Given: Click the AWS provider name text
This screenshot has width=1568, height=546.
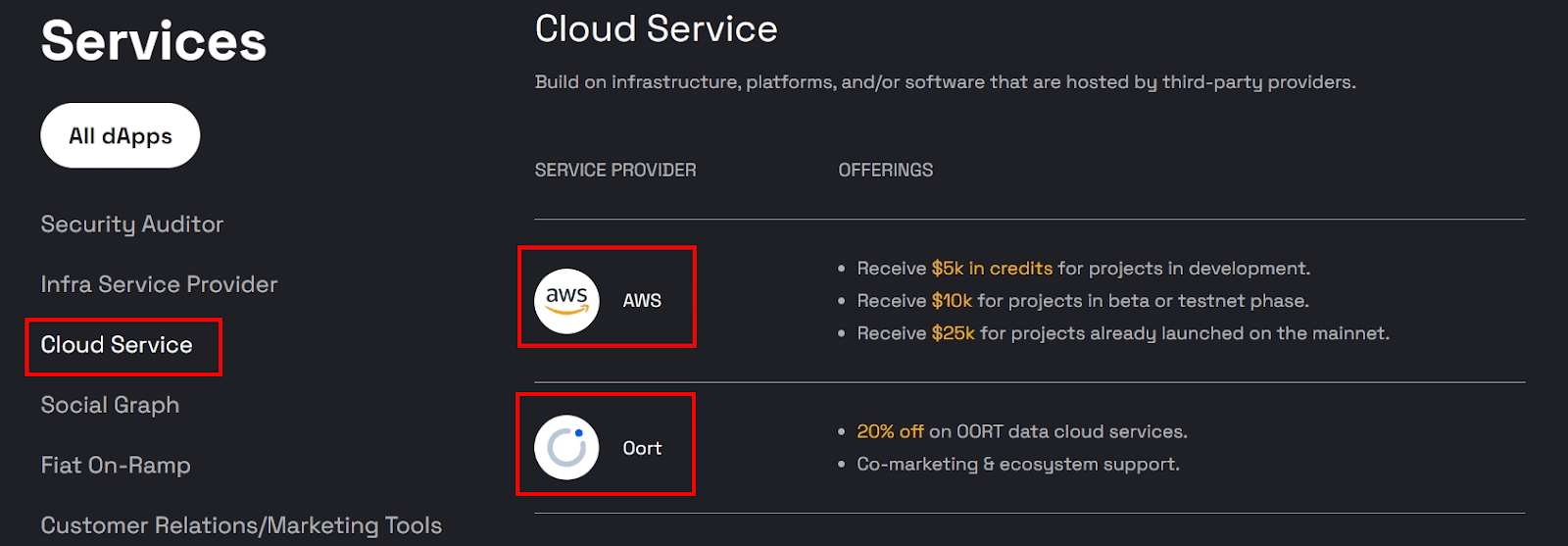Looking at the screenshot, I should coord(642,301).
